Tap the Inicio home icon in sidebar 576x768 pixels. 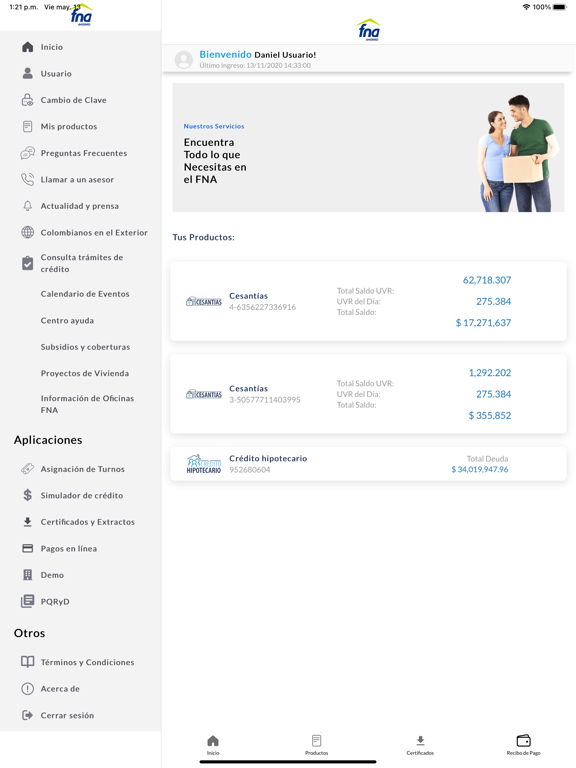tap(27, 47)
